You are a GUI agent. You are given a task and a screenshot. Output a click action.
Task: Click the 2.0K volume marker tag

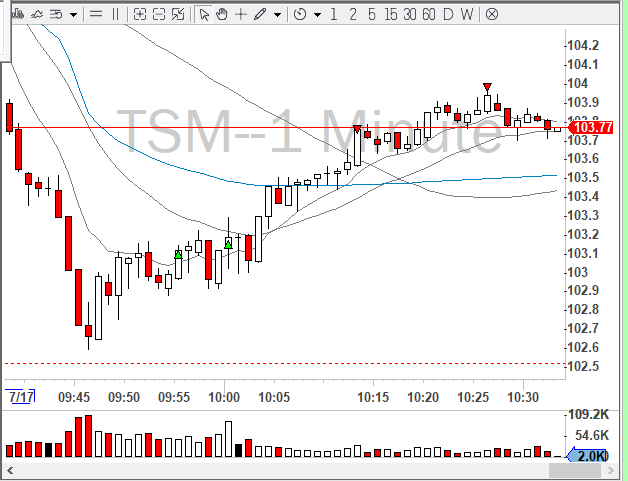588,456
